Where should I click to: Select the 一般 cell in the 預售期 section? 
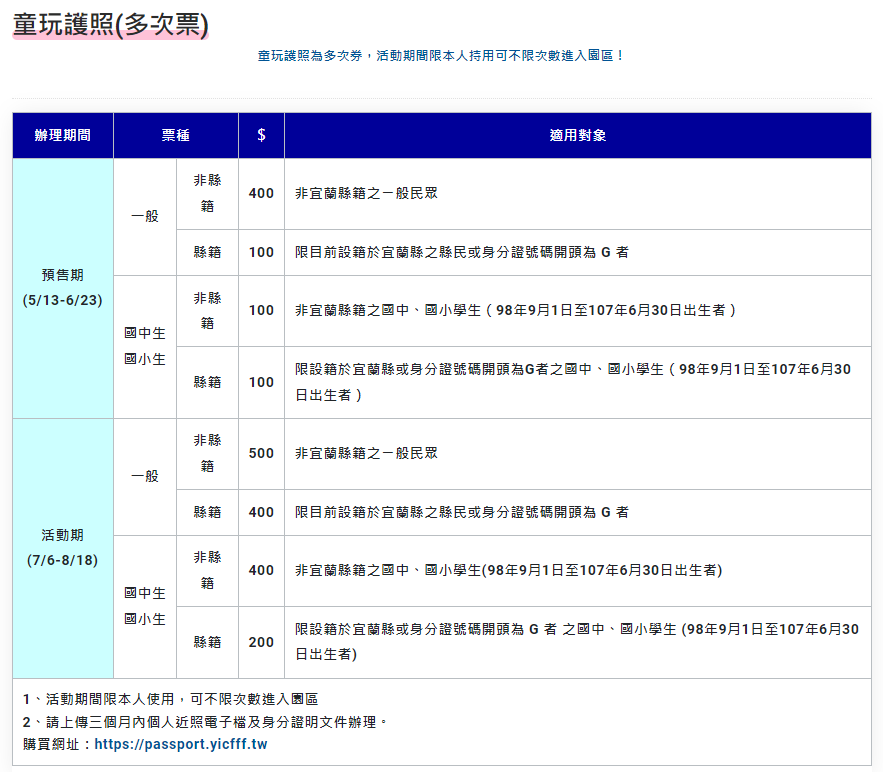coord(145,216)
